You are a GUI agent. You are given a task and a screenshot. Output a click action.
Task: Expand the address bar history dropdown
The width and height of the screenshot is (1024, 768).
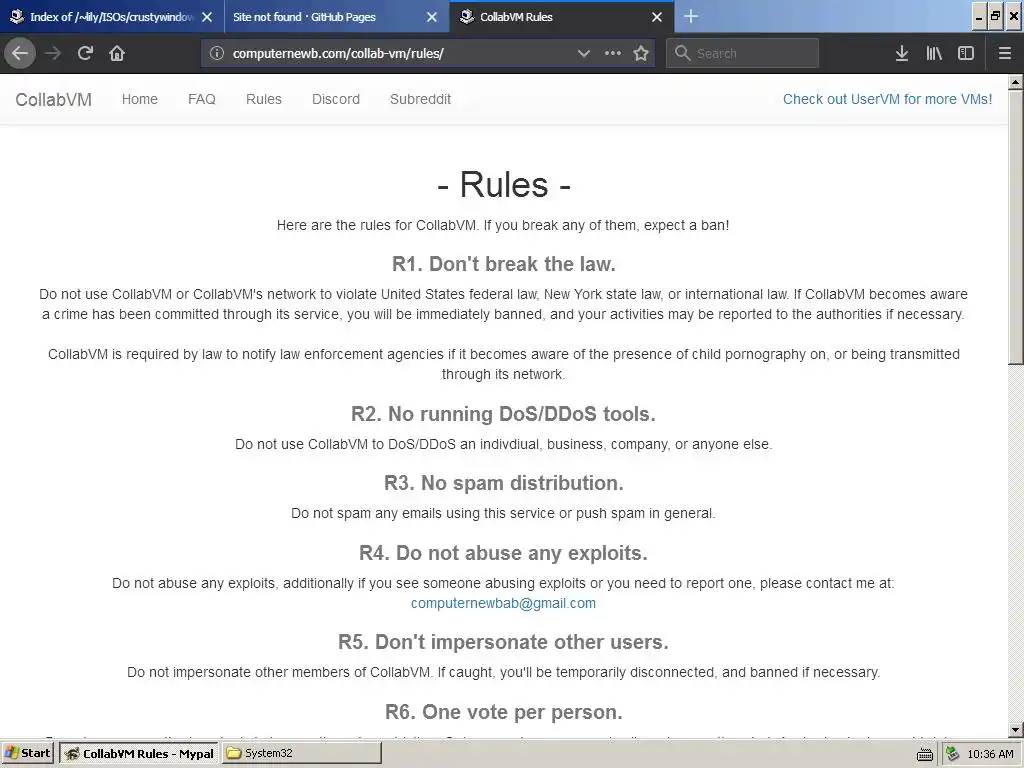584,53
